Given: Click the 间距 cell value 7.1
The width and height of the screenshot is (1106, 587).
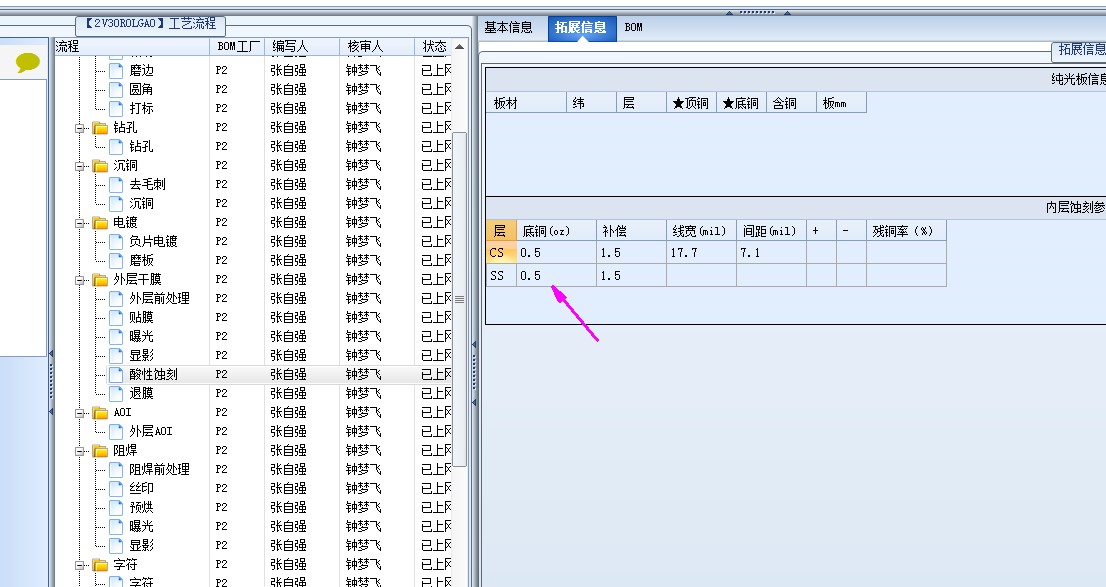Looking at the screenshot, I should coord(771,253).
